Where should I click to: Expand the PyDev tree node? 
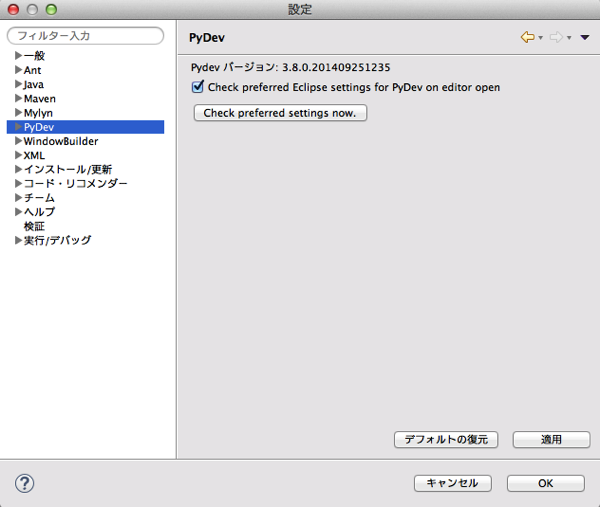click(x=18, y=127)
